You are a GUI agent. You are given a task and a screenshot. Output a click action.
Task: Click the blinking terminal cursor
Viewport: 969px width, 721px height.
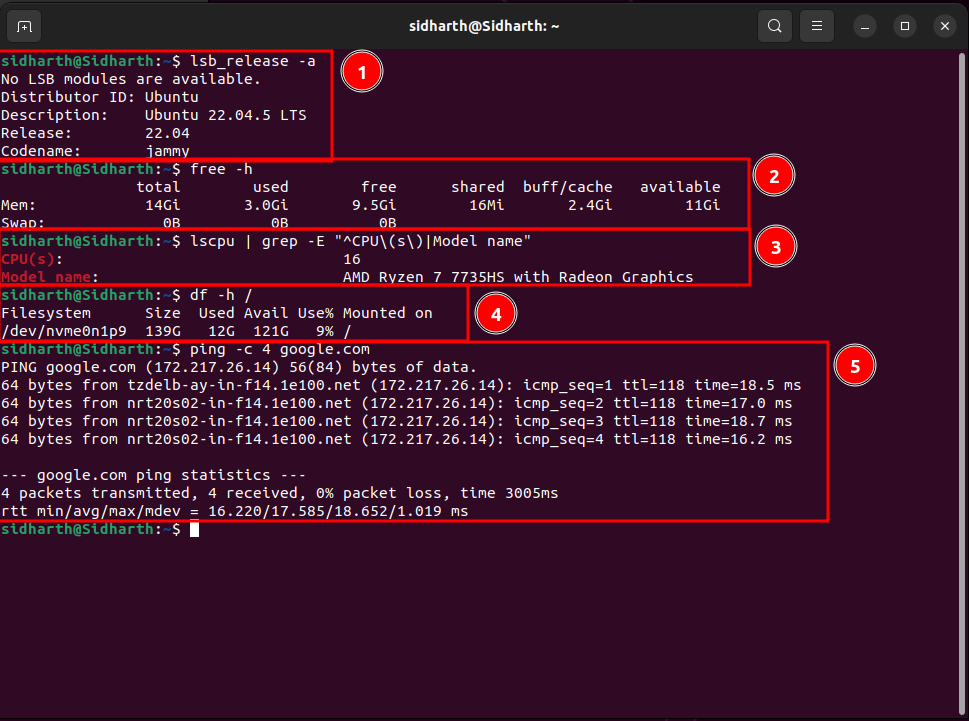193,529
